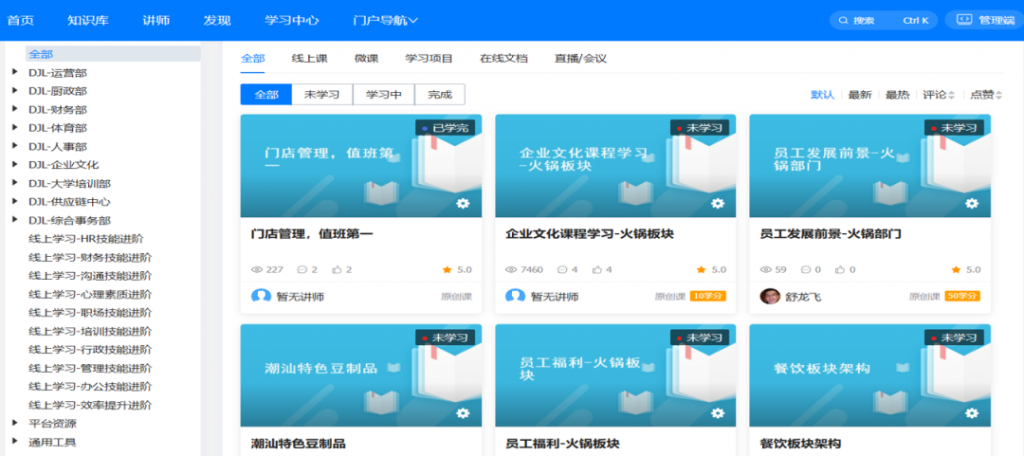This screenshot has width=1024, height=456.
Task: Click 舒龙飞 lecturer avatar
Action: point(769,296)
